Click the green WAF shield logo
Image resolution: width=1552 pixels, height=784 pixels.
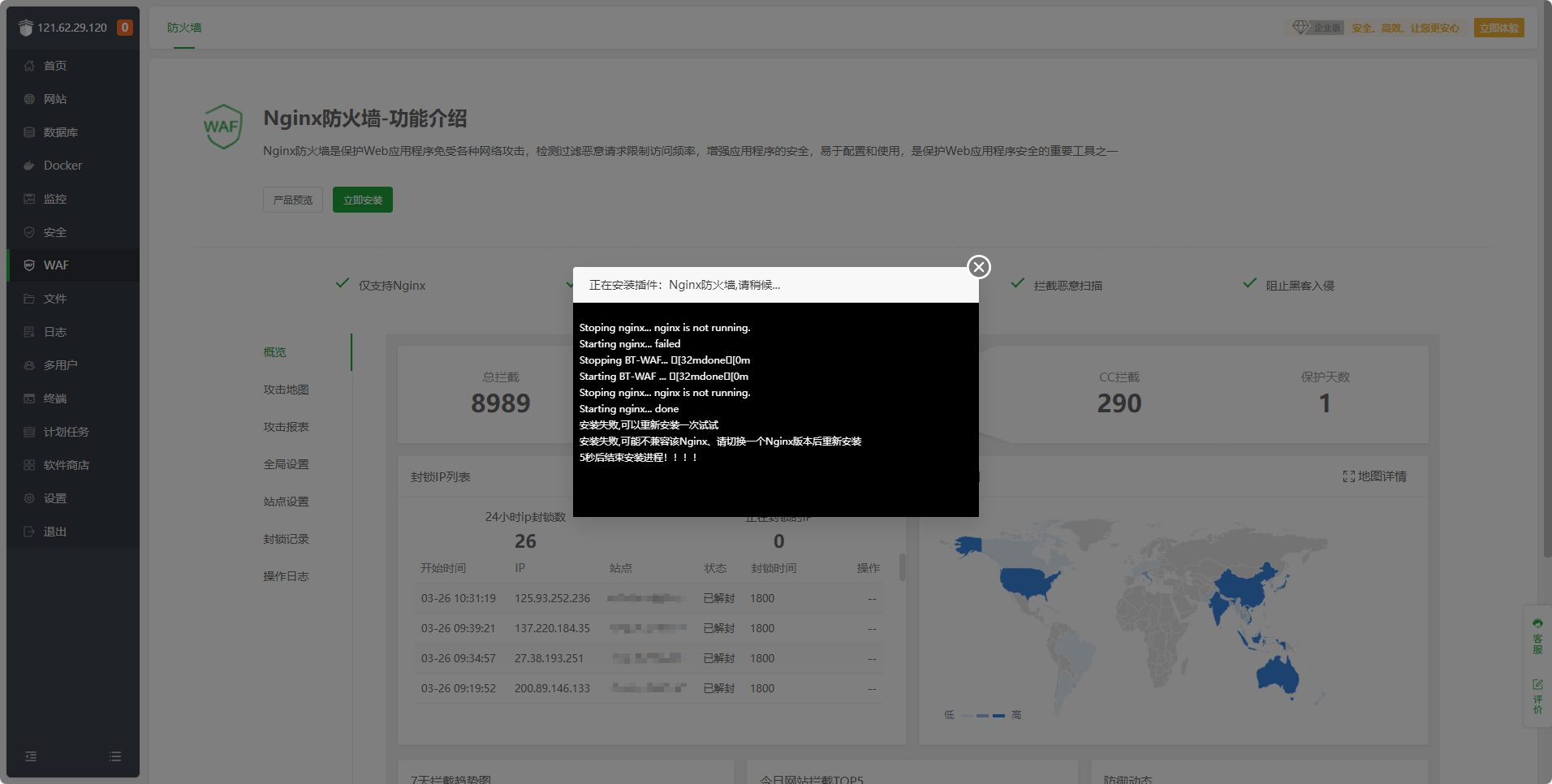tap(222, 127)
